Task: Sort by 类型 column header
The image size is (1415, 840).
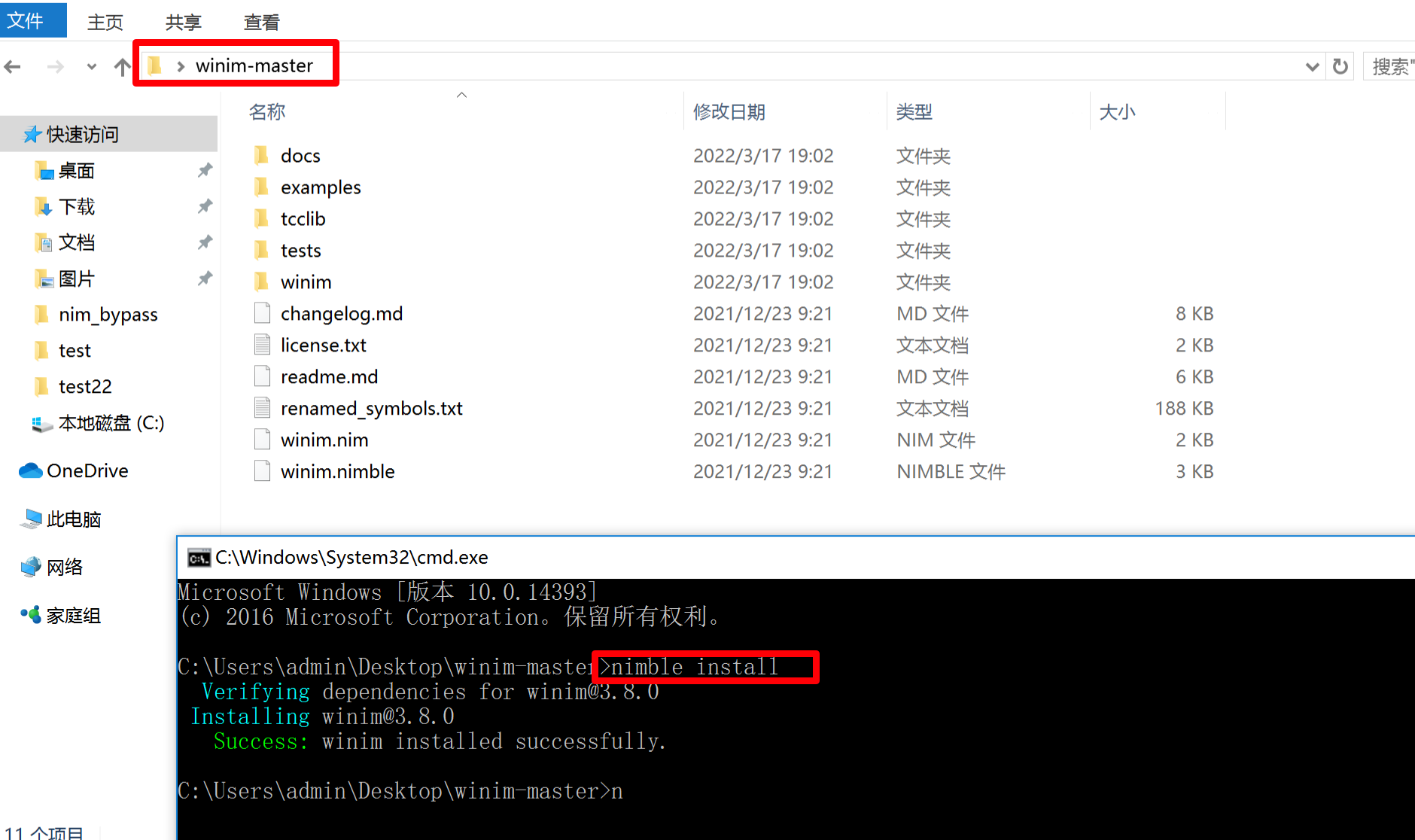Action: (914, 112)
